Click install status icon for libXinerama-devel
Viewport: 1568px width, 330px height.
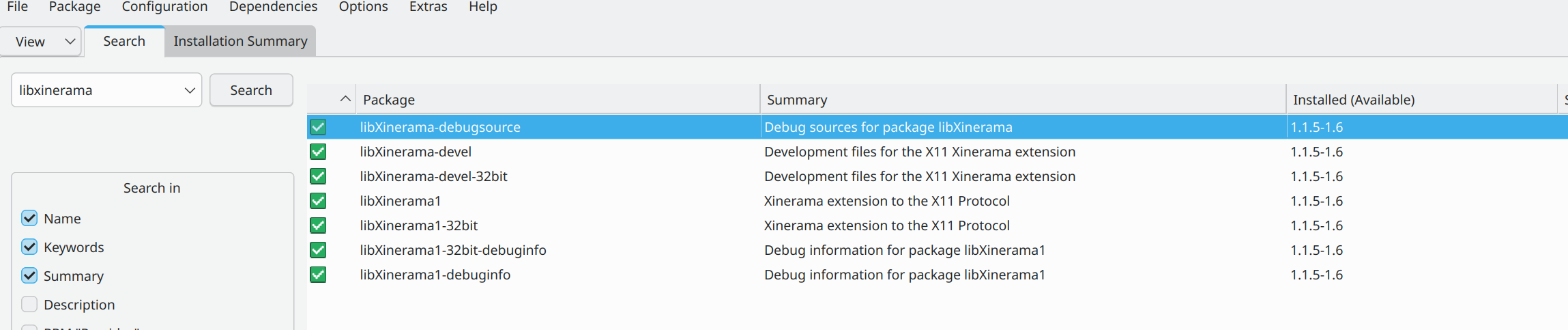(318, 152)
